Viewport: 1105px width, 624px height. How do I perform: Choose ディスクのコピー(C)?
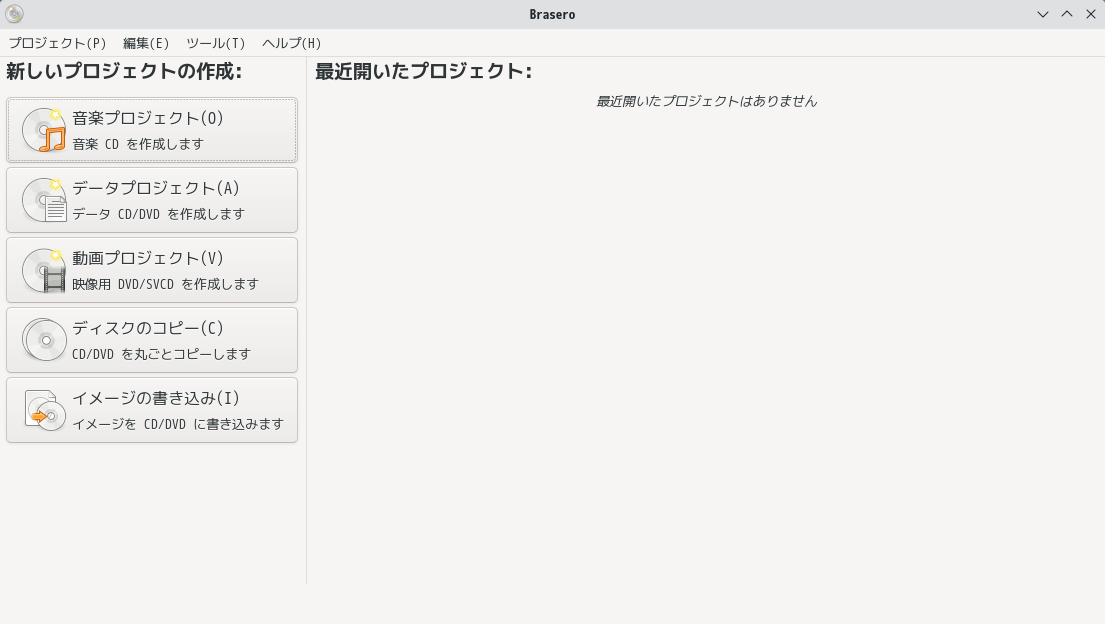click(152, 340)
